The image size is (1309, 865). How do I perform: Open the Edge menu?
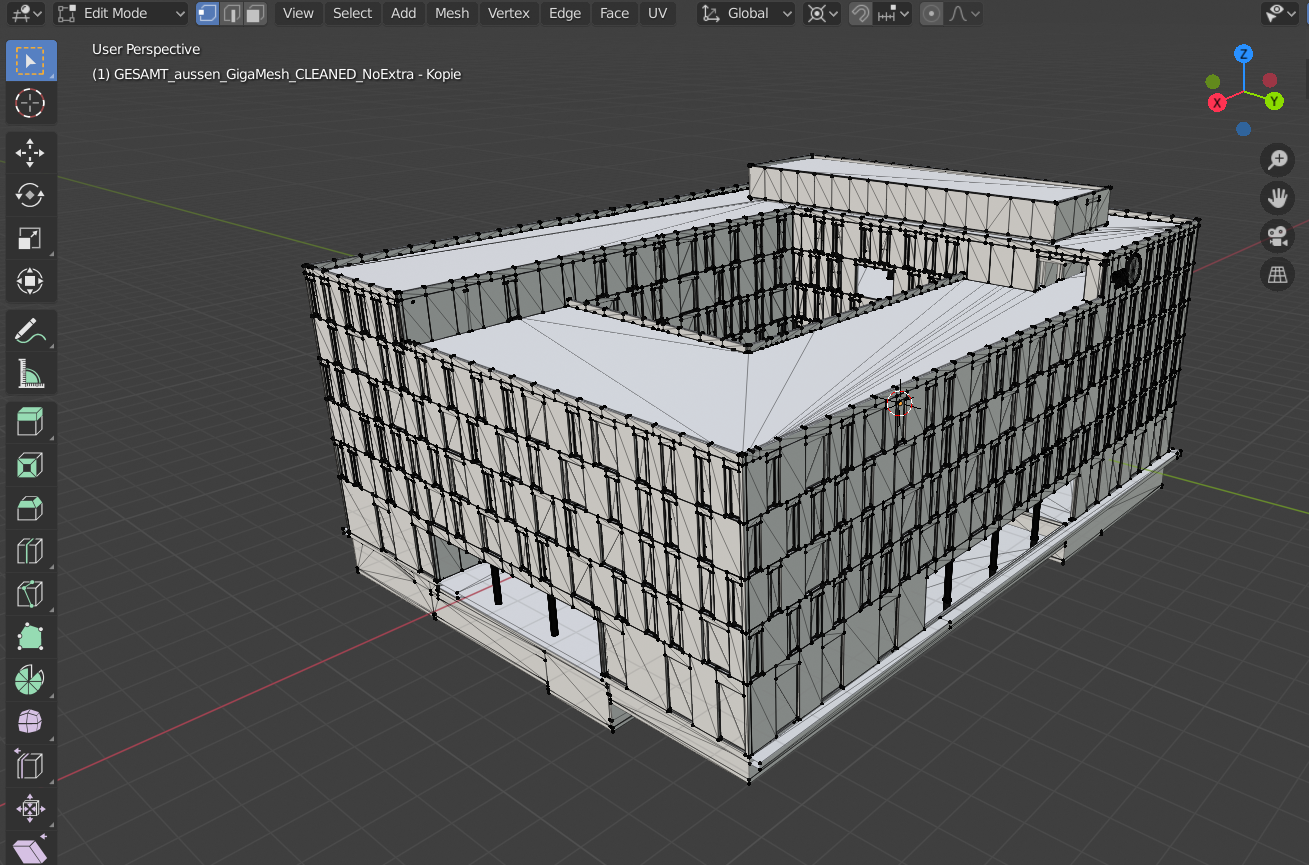click(x=565, y=13)
